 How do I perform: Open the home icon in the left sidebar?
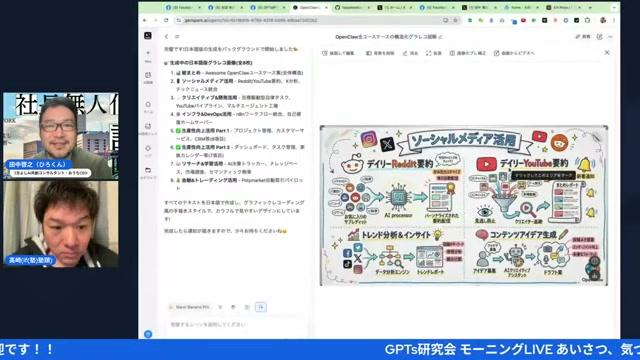pyautogui.click(x=148, y=104)
